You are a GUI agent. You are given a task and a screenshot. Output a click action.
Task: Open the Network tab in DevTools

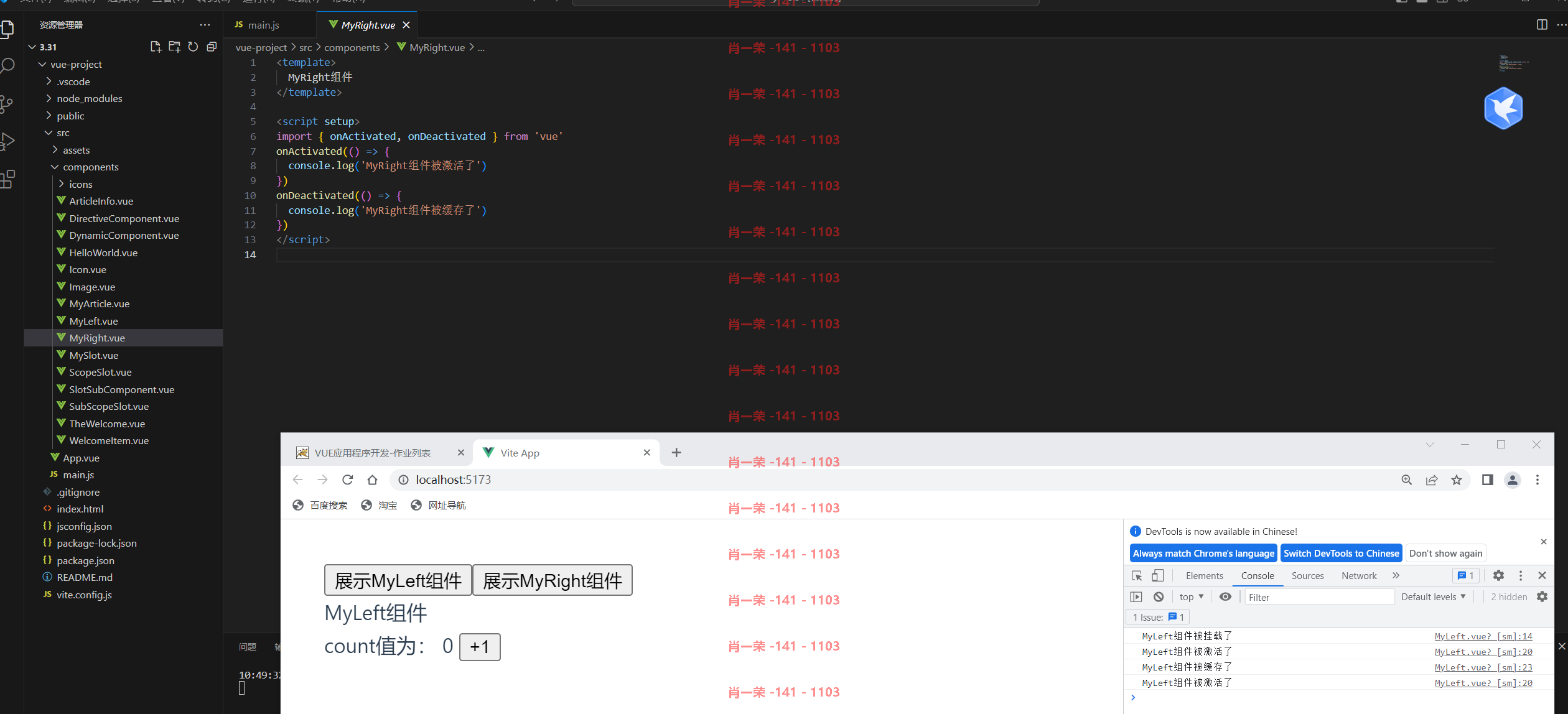tap(1359, 575)
